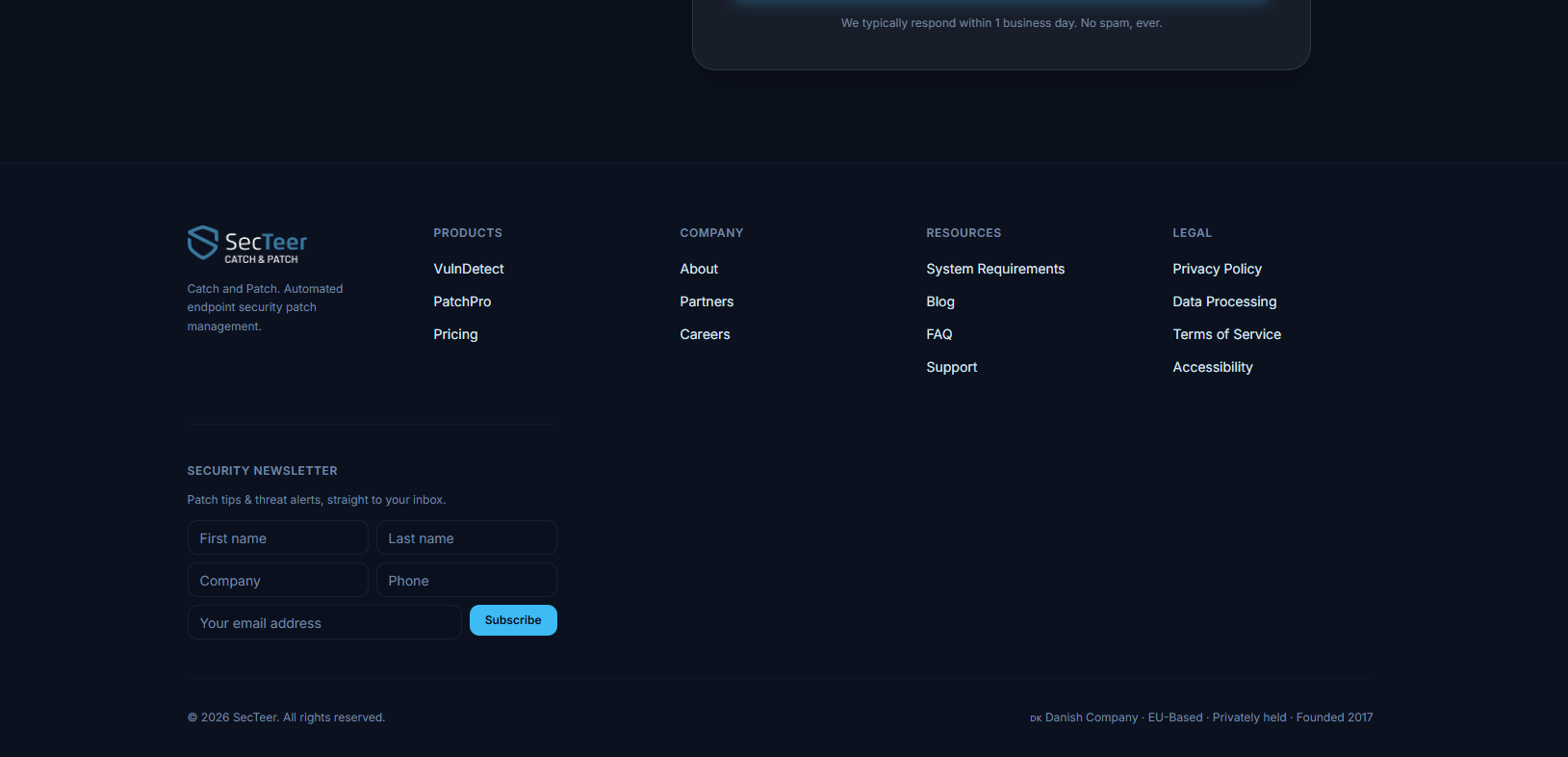Subscribe to the security newsletter
1568x757 pixels.
pos(513,620)
